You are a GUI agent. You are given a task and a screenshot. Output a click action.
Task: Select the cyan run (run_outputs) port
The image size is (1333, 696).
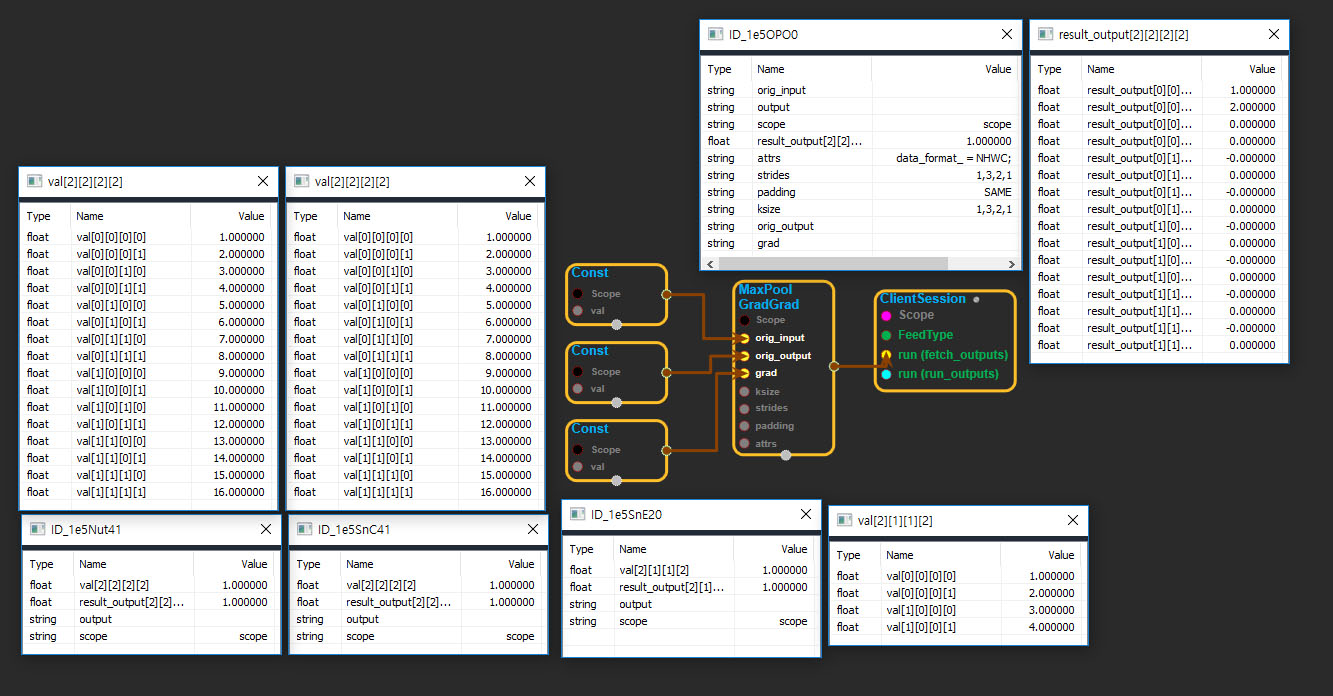pos(886,374)
